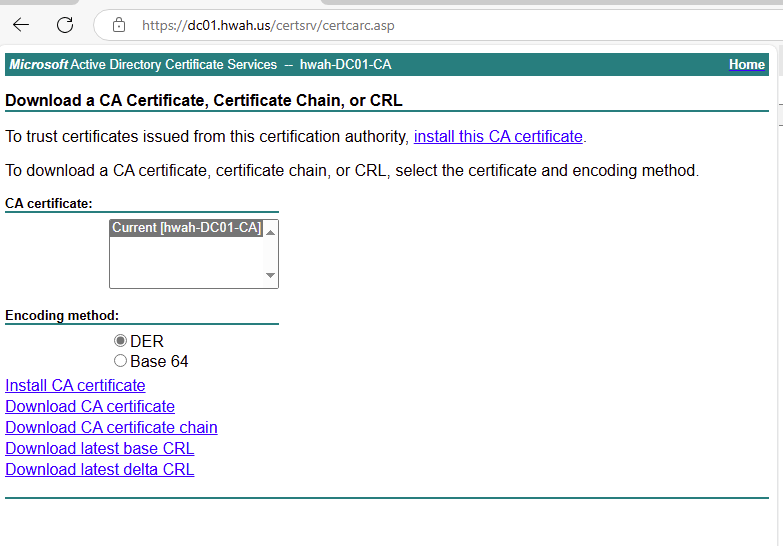The height and width of the screenshot is (546, 783).
Task: Select Current [hwah-DC01-CA] in the list
Action: coord(186,228)
